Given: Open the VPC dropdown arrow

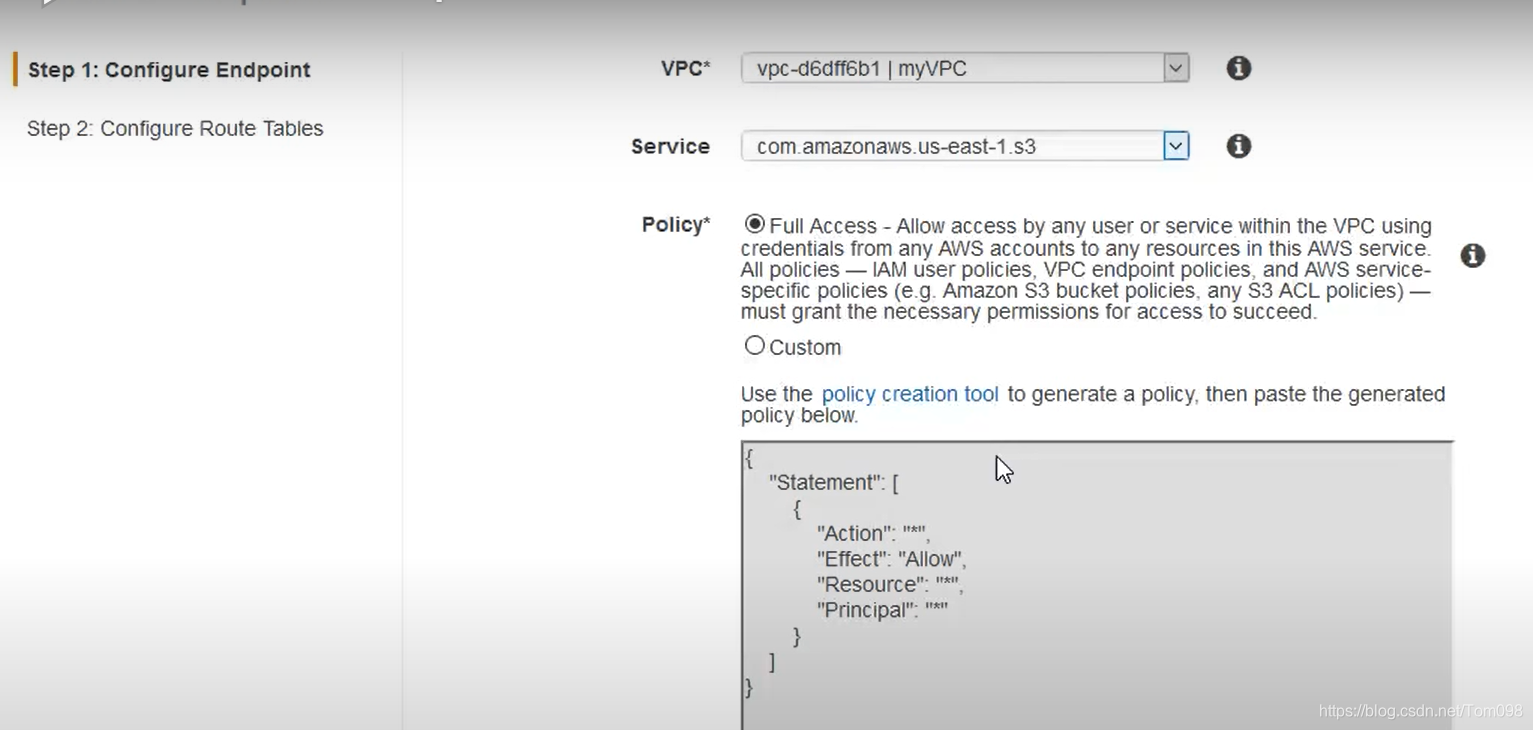Looking at the screenshot, I should tap(1177, 68).
